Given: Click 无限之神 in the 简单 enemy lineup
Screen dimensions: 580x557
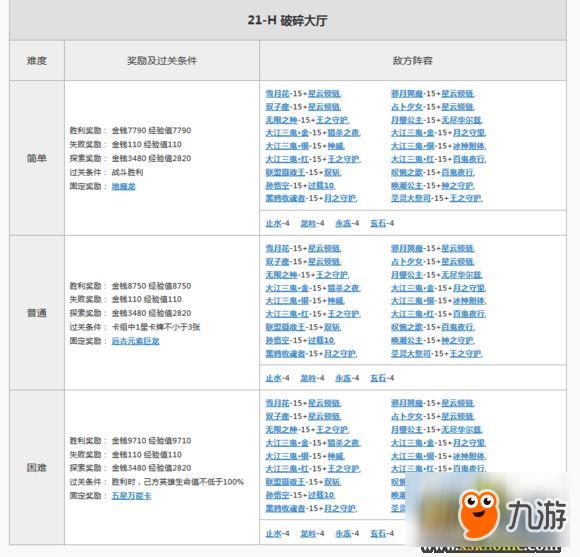Looking at the screenshot, I should point(281,120).
